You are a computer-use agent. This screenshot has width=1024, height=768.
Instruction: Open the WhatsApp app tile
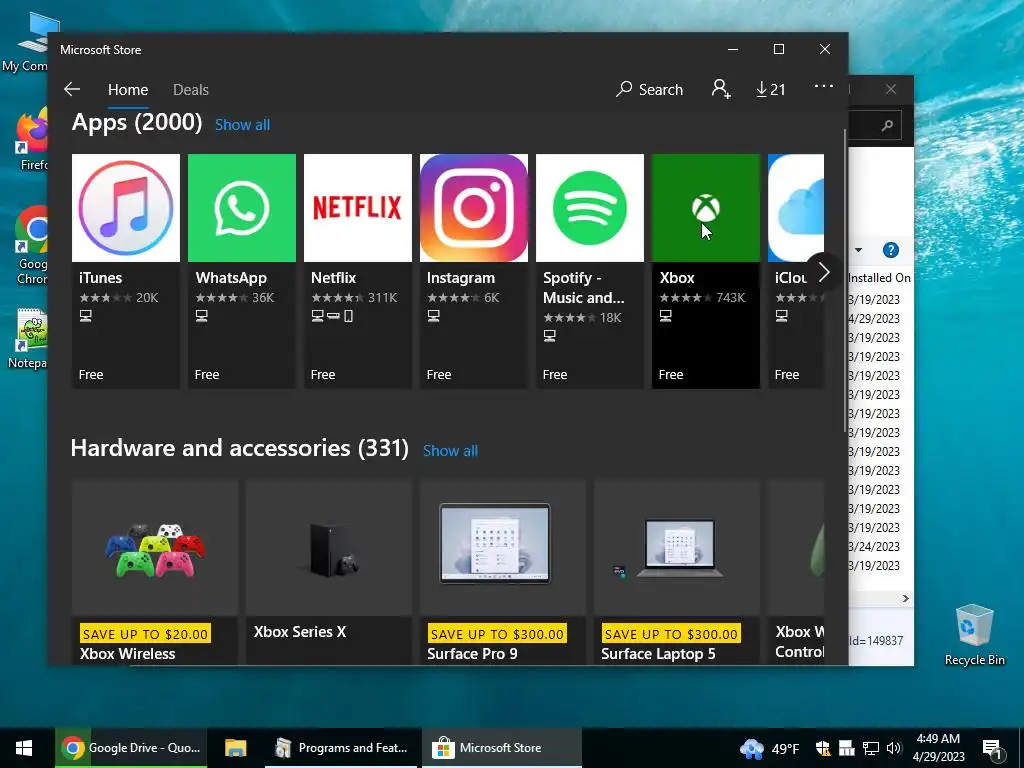(242, 271)
